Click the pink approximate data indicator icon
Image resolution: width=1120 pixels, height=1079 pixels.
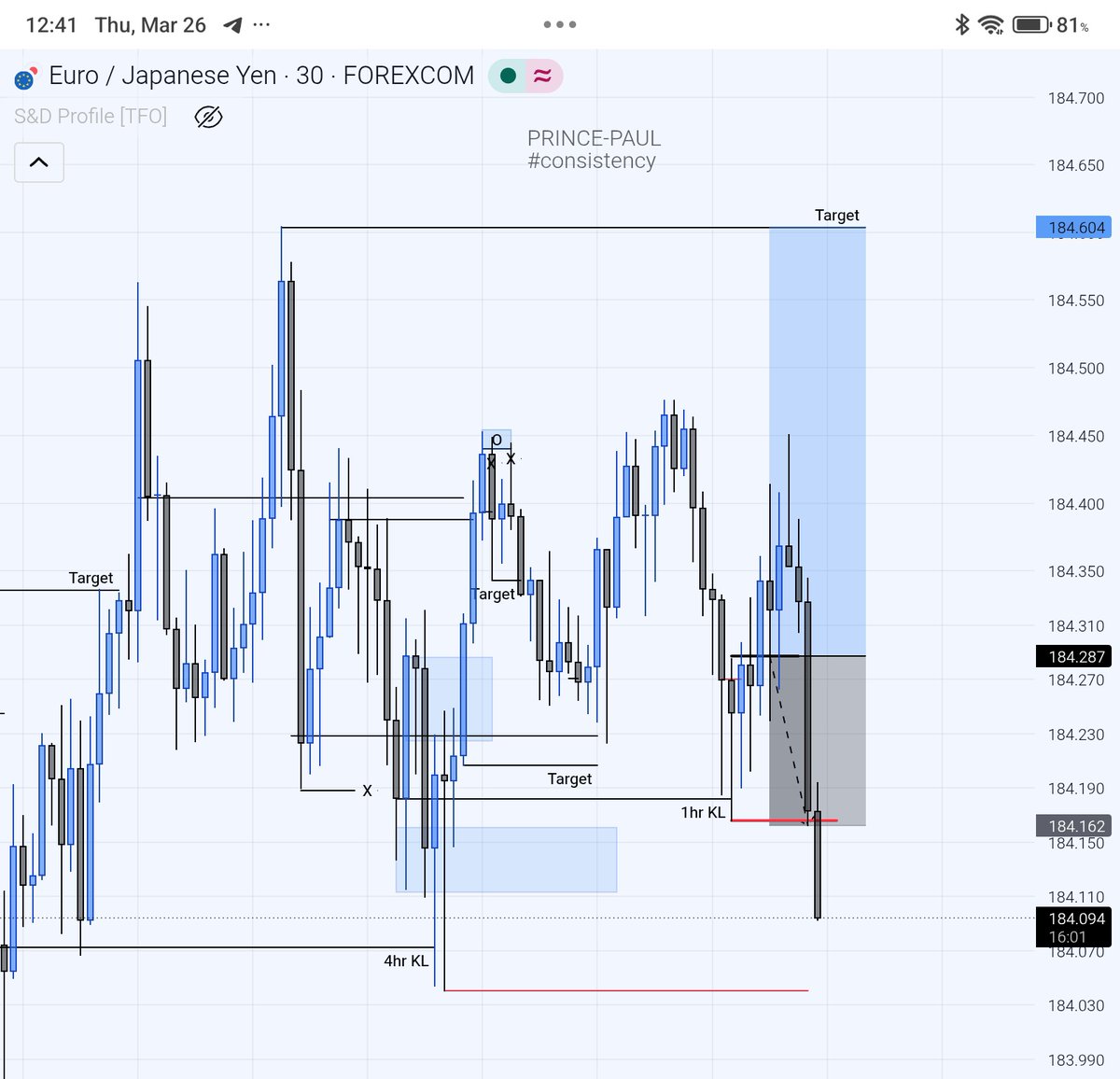click(542, 76)
